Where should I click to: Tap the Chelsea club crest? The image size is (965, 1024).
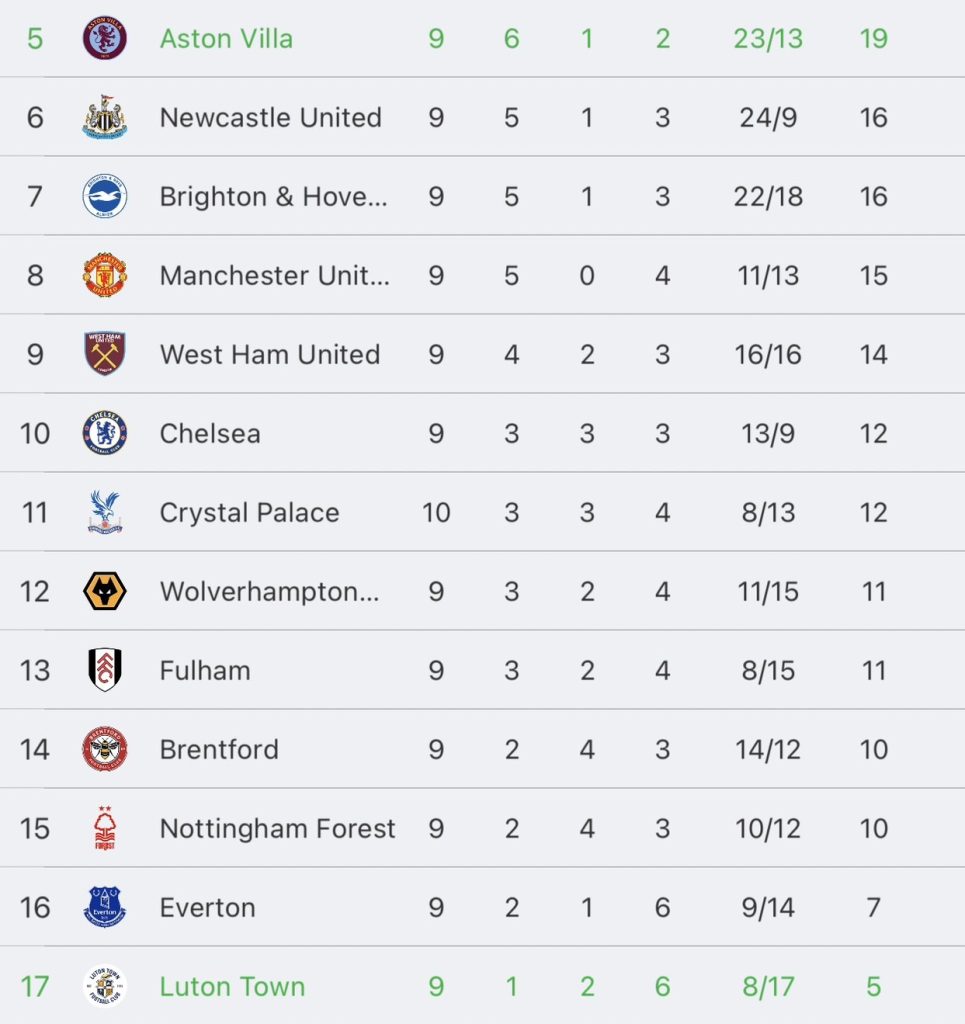(x=104, y=432)
